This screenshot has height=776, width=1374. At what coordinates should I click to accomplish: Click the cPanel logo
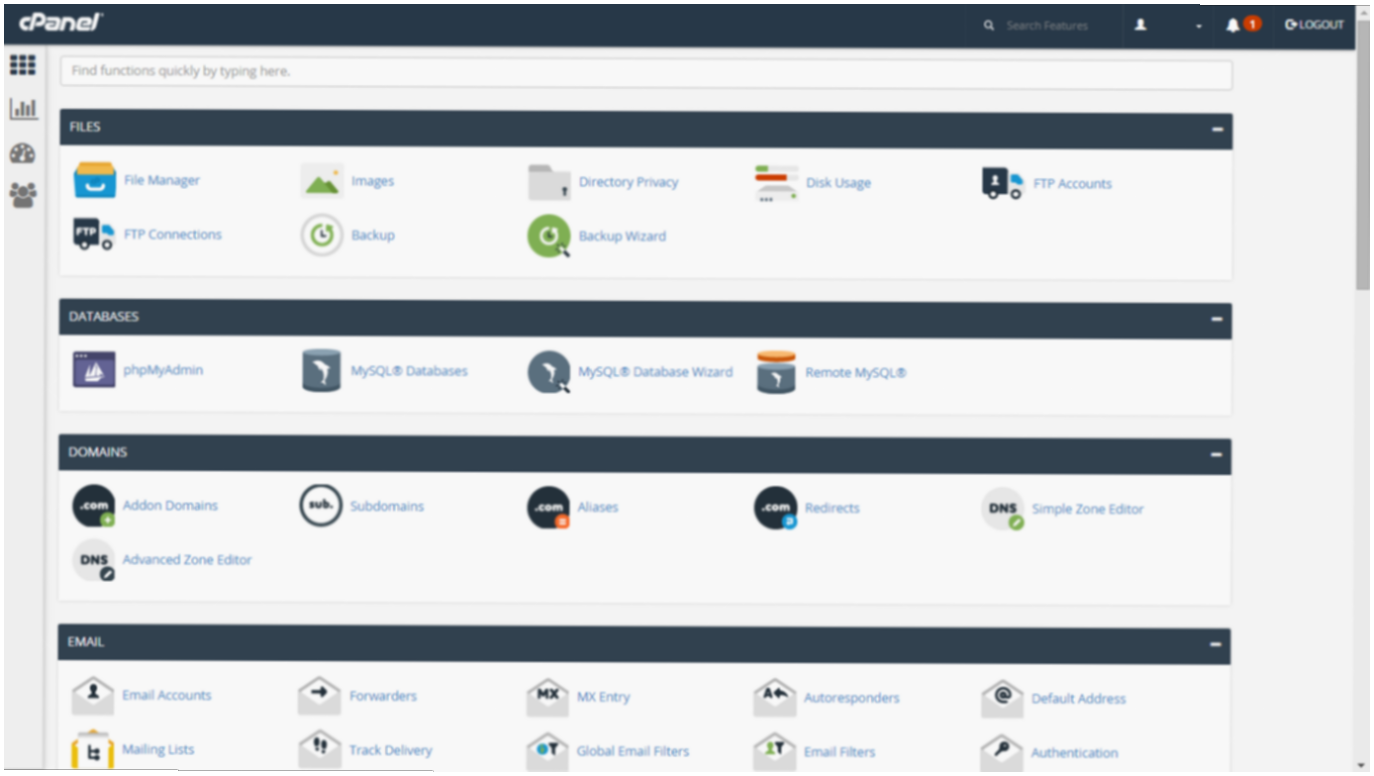click(x=61, y=23)
